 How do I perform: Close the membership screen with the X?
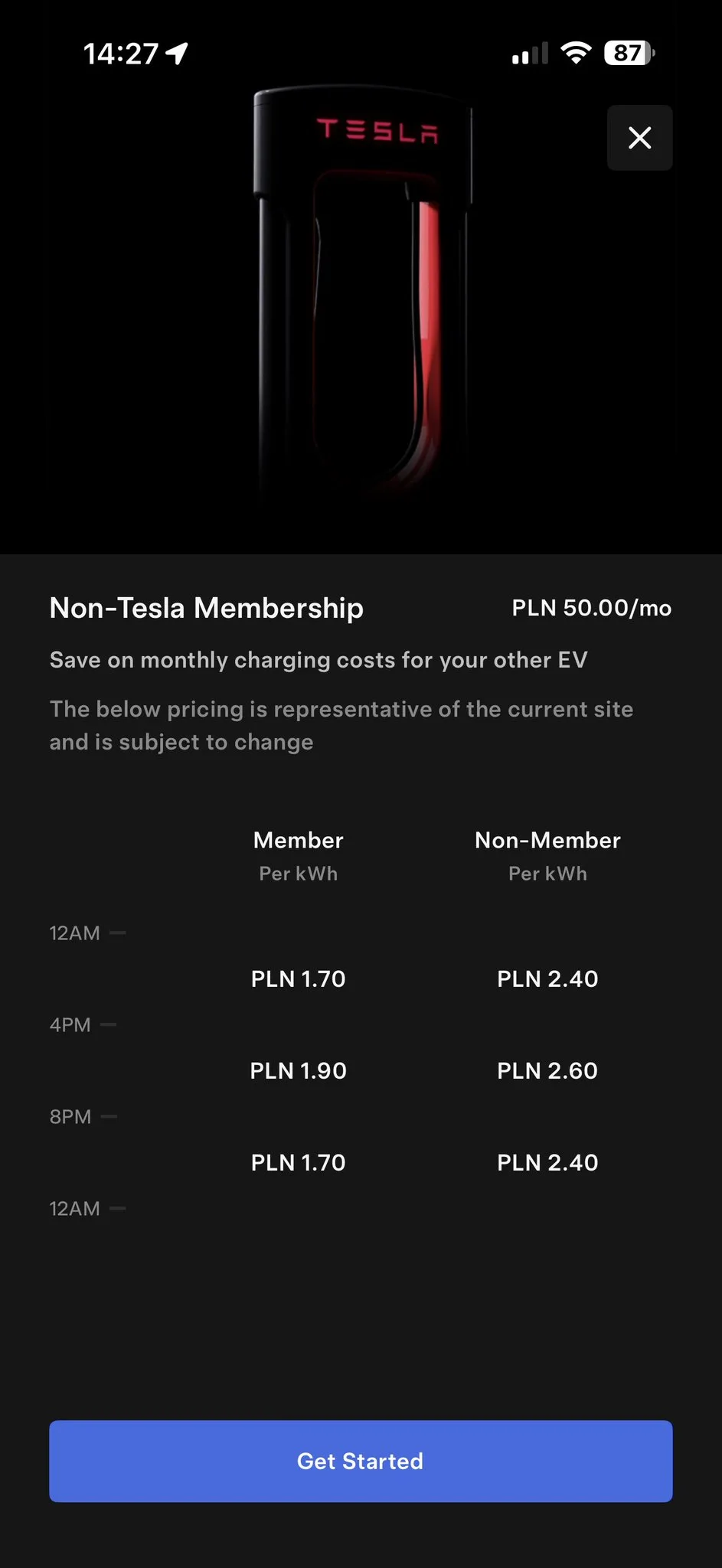(639, 138)
